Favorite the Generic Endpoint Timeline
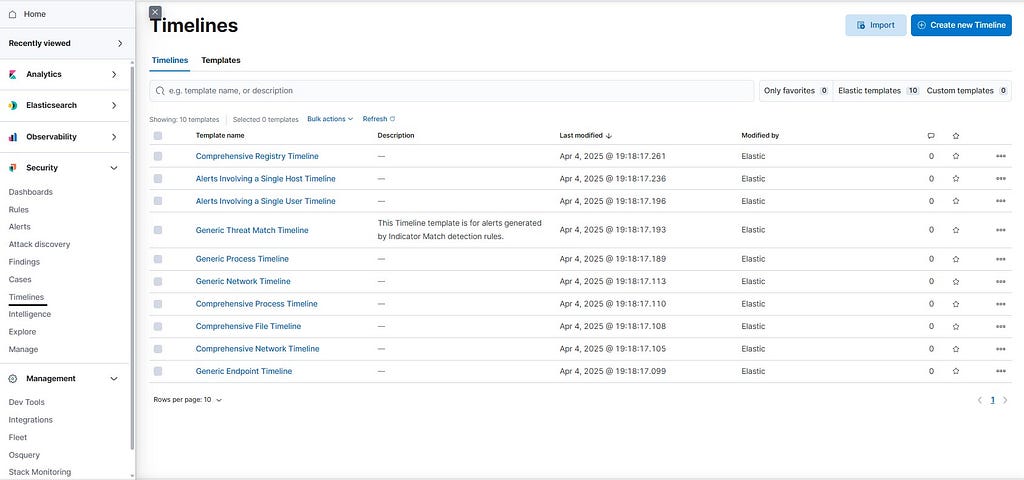 click(x=956, y=371)
